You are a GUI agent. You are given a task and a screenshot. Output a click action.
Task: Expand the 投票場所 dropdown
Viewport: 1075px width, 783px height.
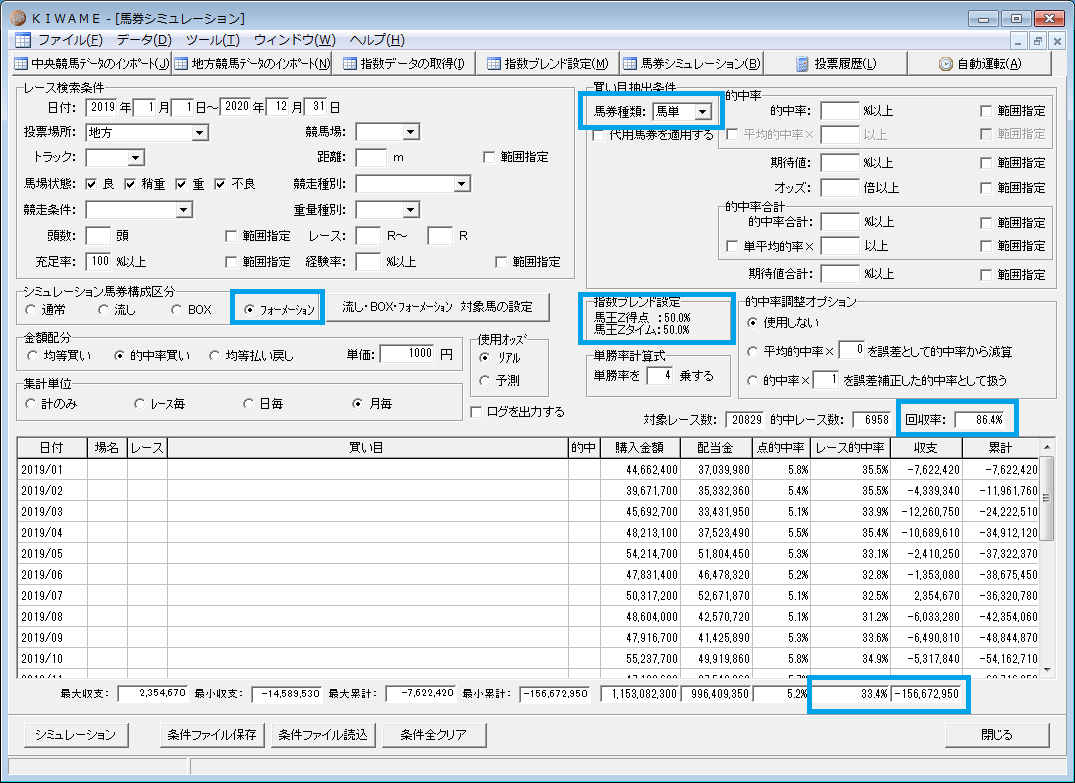[x=200, y=132]
